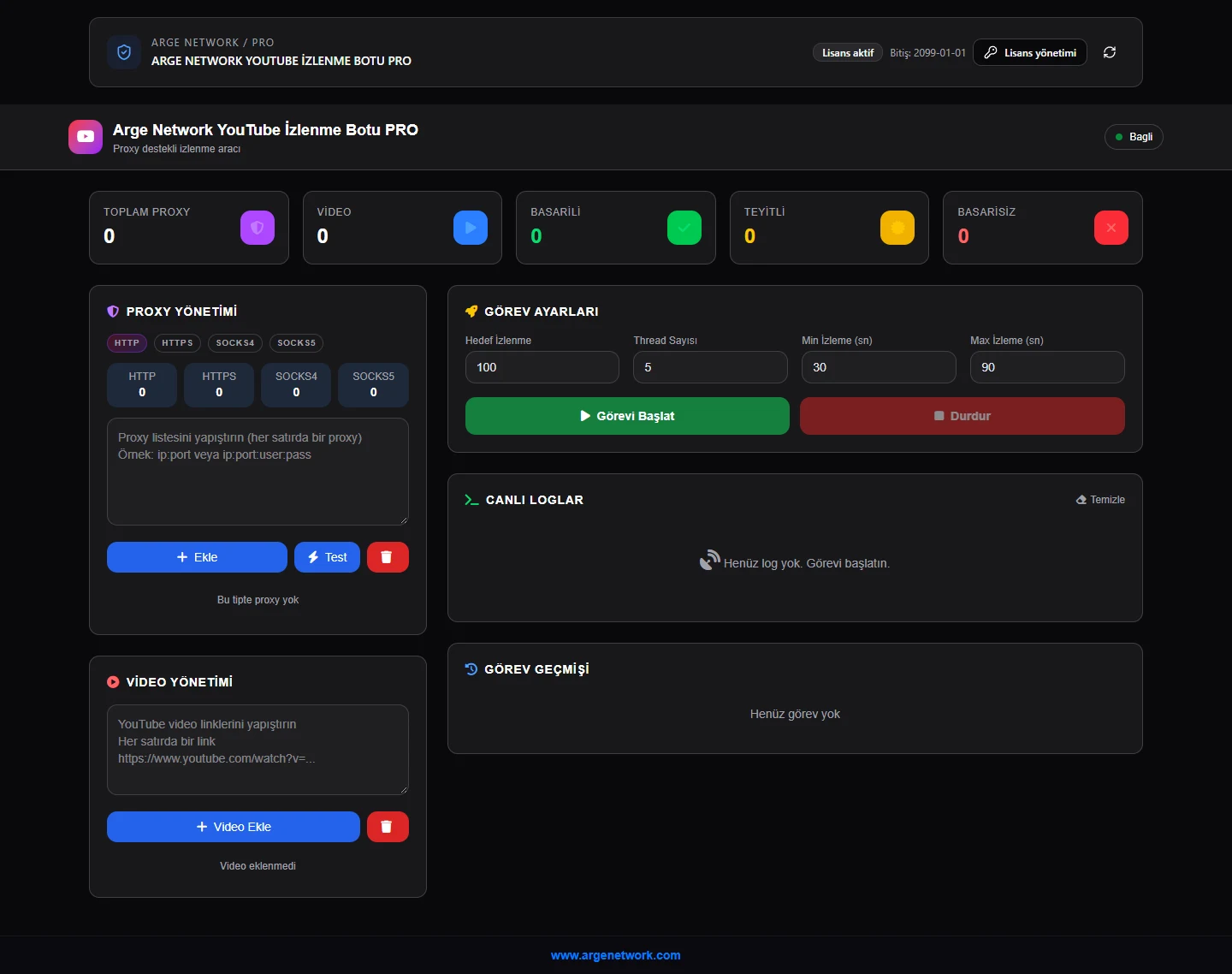Visit the www.argenetwork.com link
This screenshot has width=1232, height=974.
pos(616,955)
